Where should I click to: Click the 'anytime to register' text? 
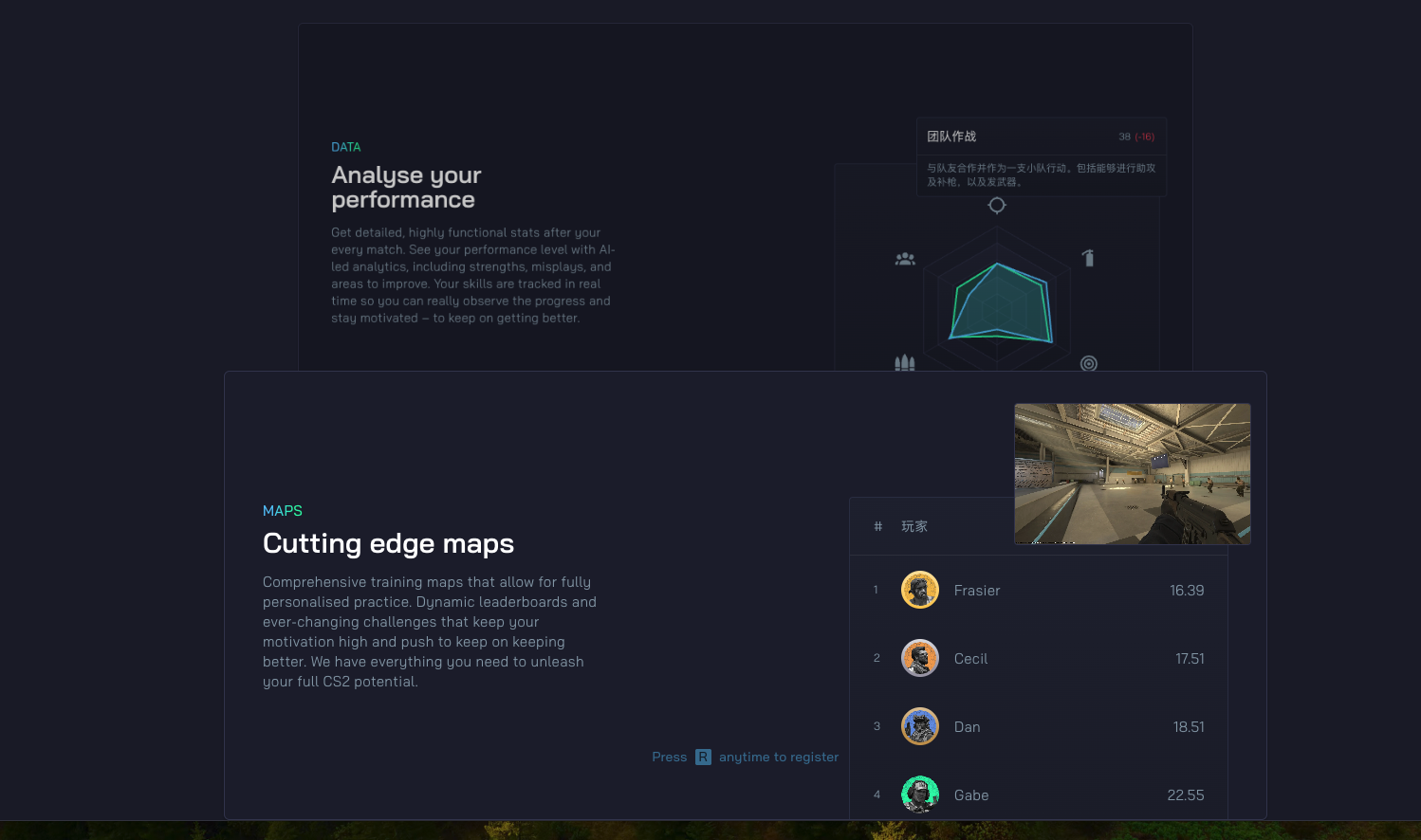[779, 757]
